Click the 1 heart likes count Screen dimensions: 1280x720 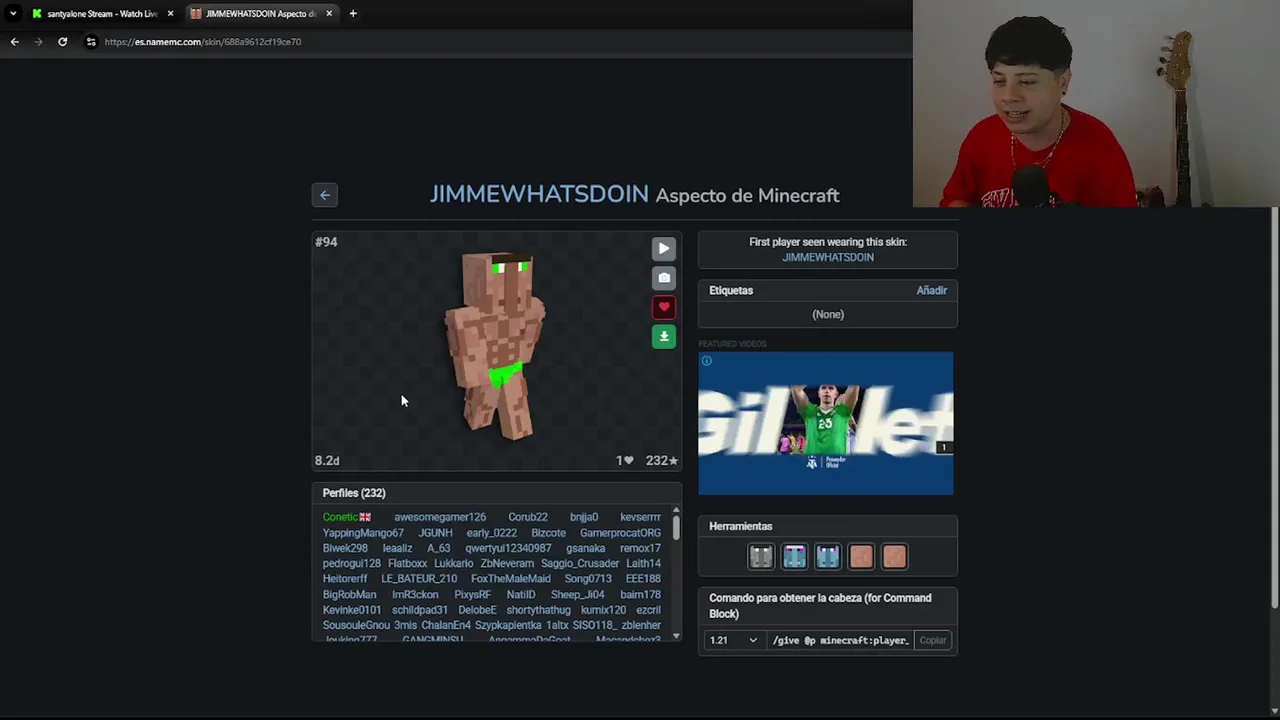point(625,461)
